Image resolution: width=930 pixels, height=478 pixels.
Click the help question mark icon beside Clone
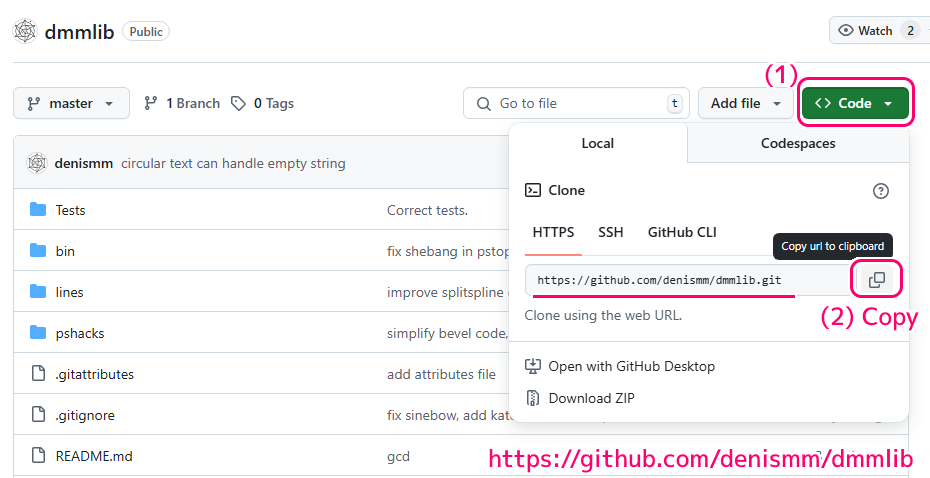click(x=881, y=191)
